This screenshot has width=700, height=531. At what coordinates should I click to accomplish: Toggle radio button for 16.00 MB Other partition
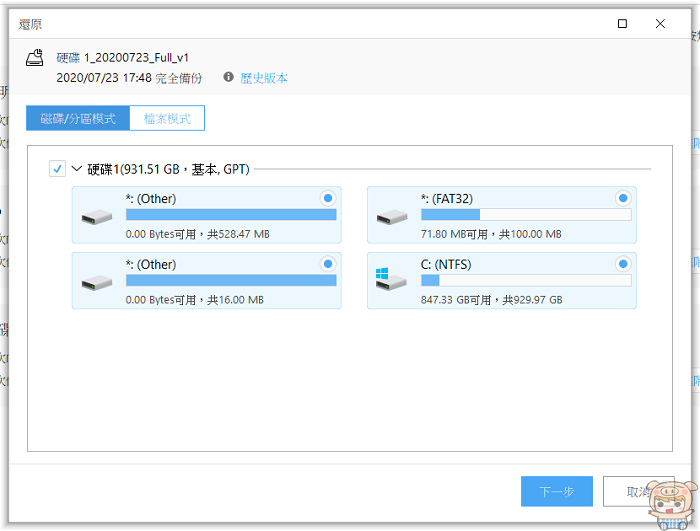[x=328, y=264]
